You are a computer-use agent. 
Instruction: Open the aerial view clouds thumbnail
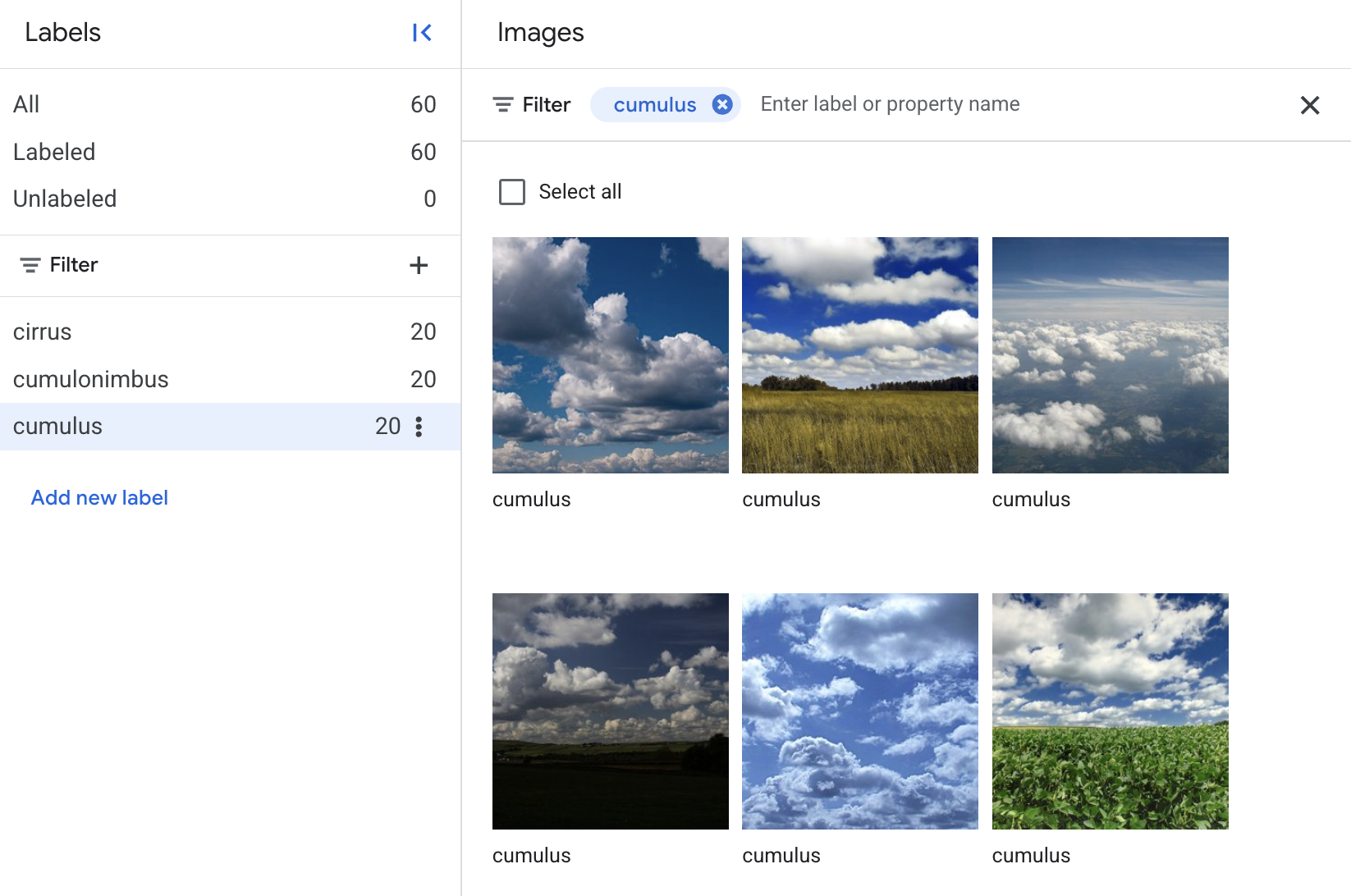tap(1111, 355)
